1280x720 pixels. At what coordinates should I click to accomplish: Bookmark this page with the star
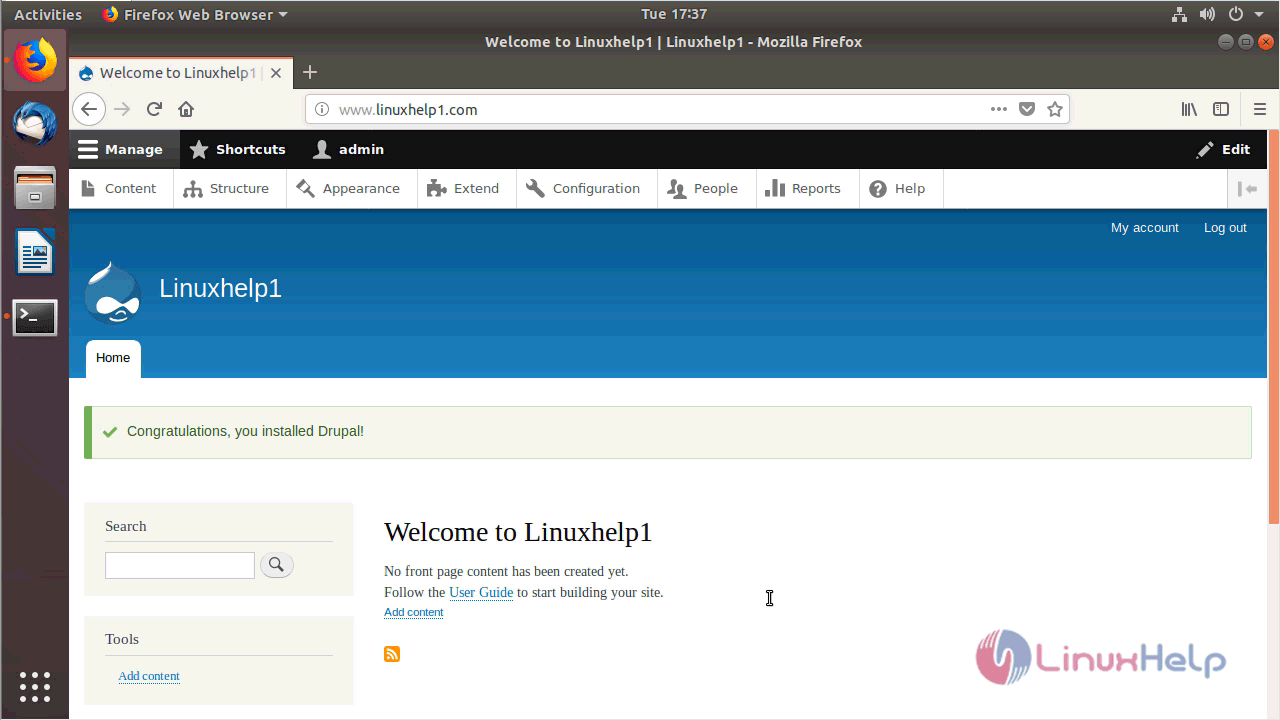click(x=1054, y=109)
